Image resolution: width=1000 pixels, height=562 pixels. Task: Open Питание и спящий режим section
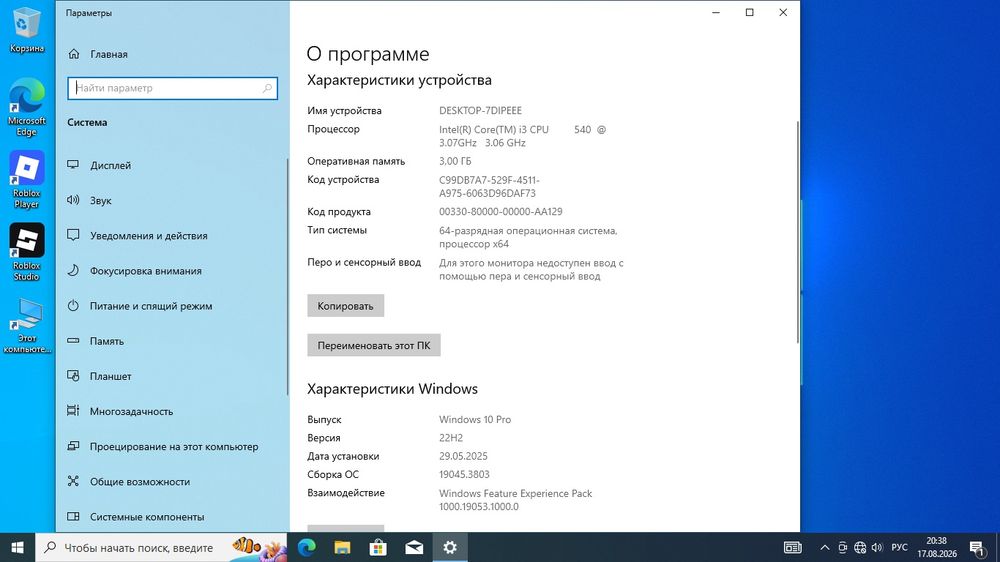[172, 306]
